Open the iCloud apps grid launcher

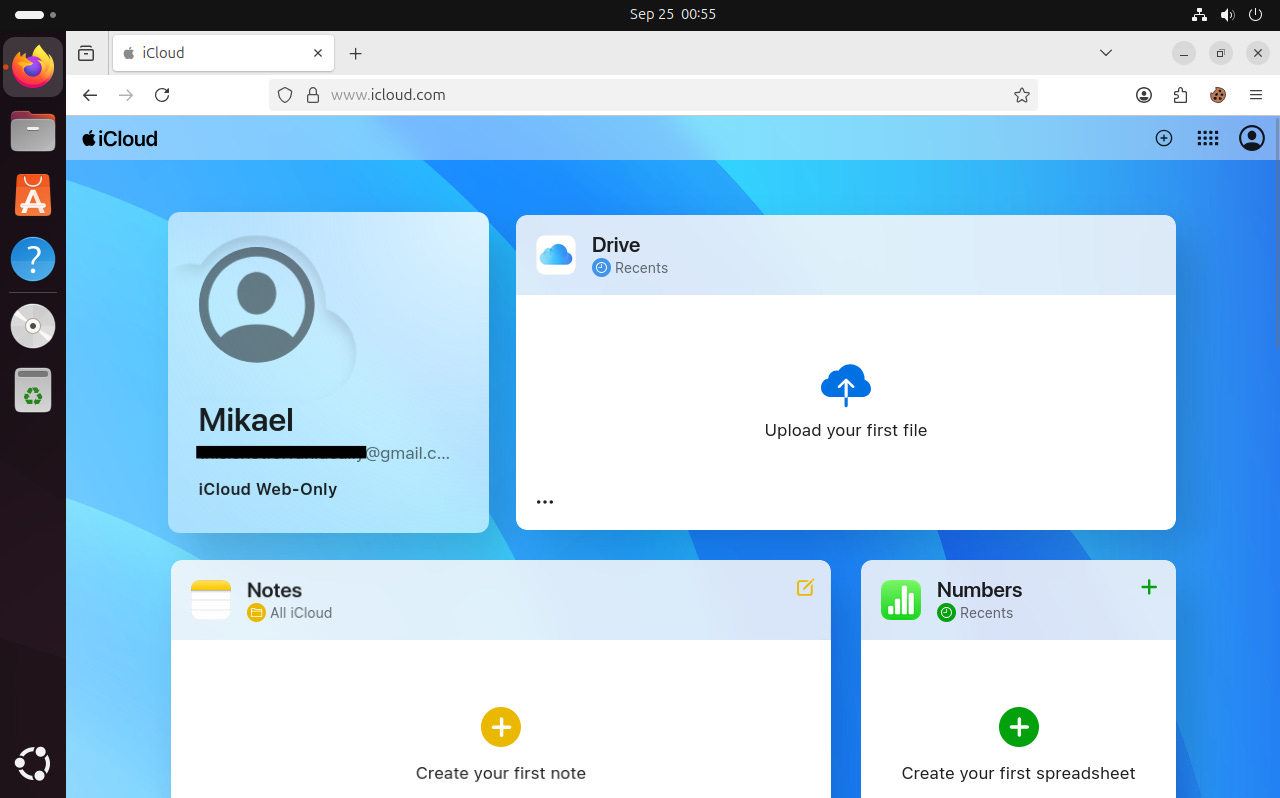coord(1208,139)
